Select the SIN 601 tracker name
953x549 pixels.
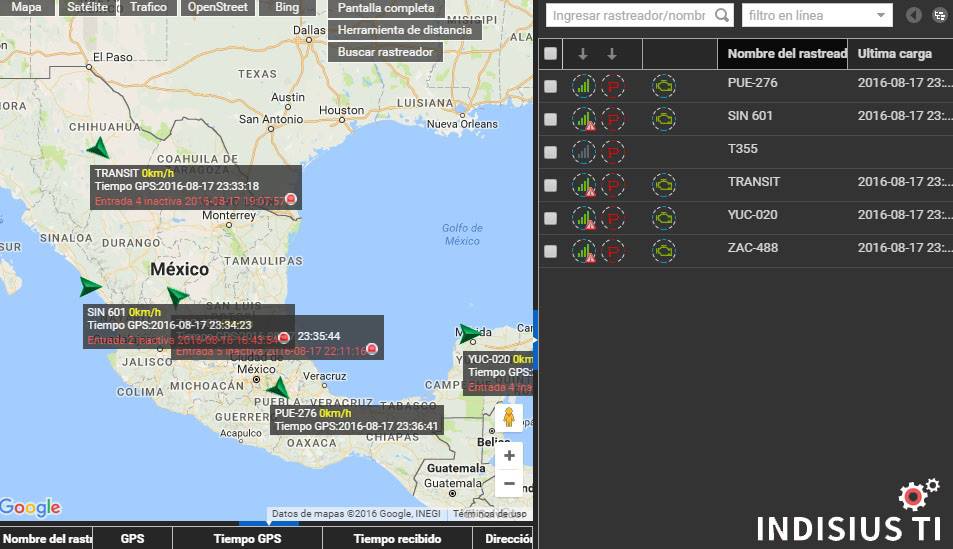(750, 116)
